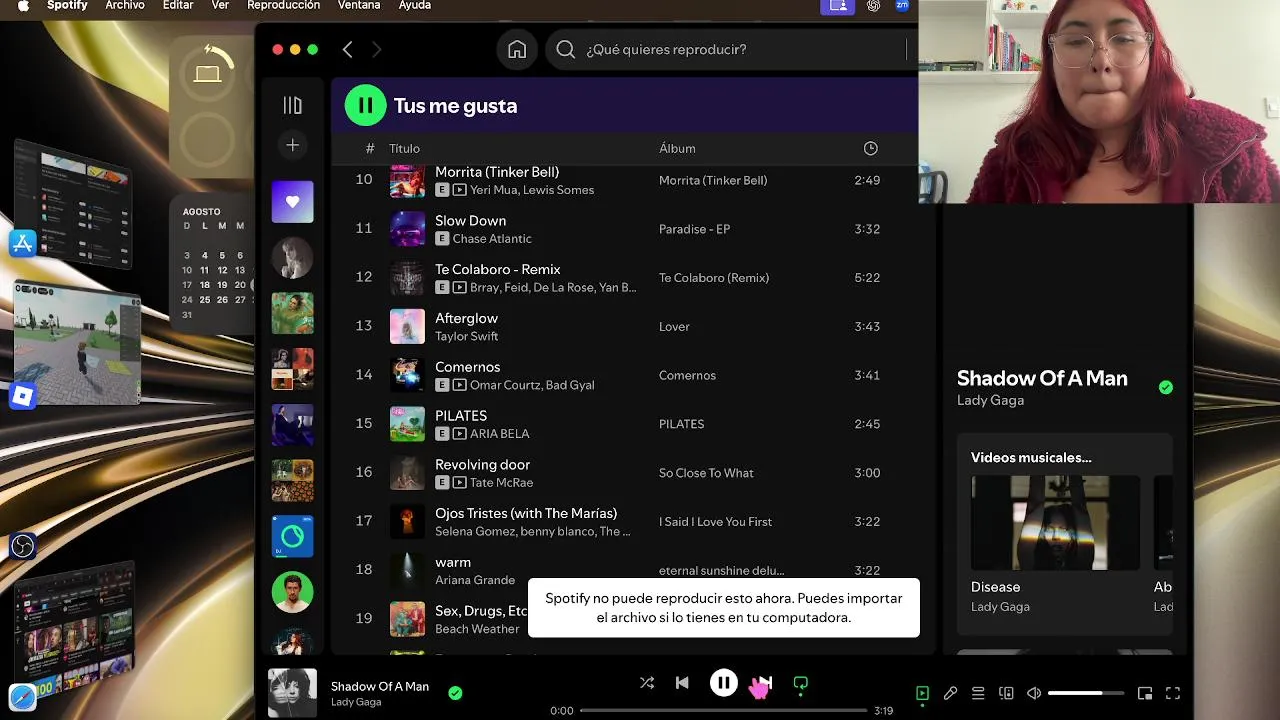Screen dimensions: 1280x720
Task: Click the search magnifier icon
Action: click(566, 49)
